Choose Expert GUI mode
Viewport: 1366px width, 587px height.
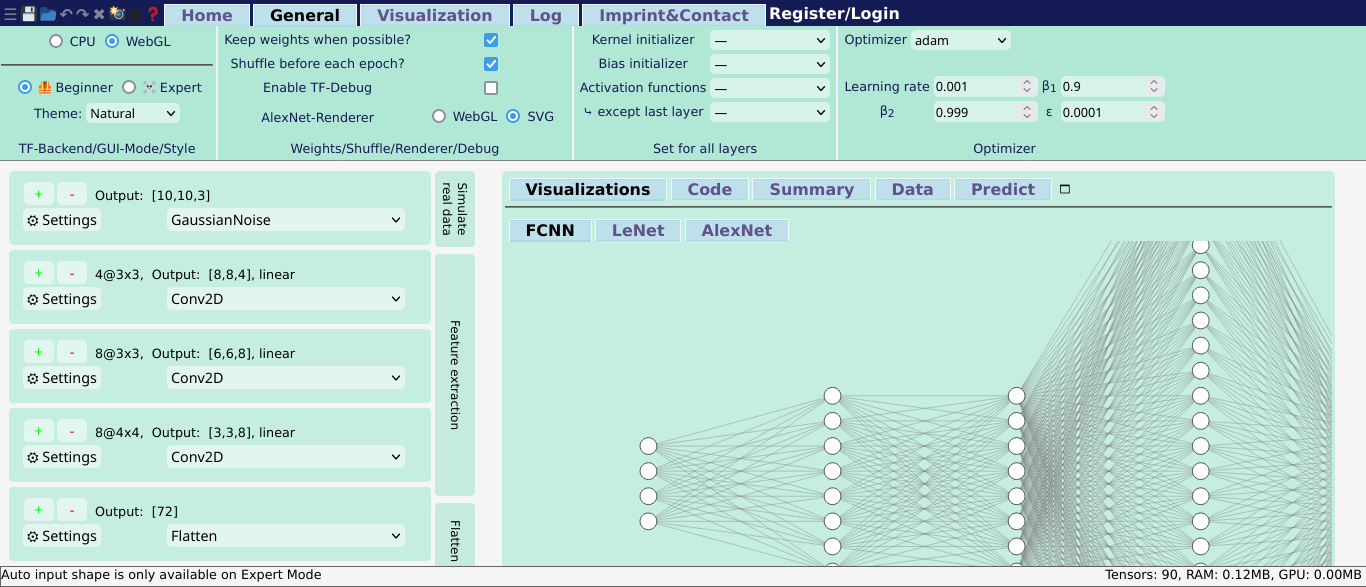coord(129,87)
